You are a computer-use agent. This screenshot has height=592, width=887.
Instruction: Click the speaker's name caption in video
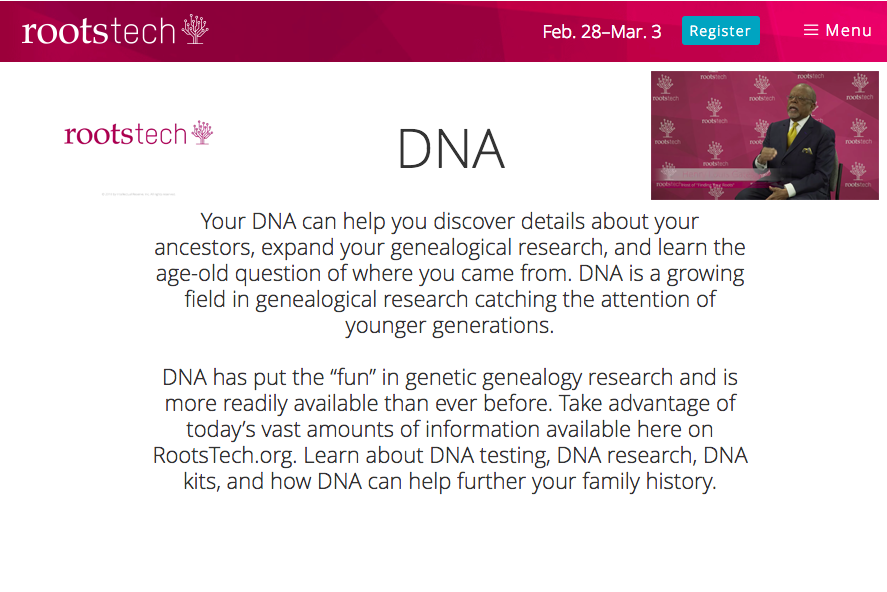click(x=718, y=174)
